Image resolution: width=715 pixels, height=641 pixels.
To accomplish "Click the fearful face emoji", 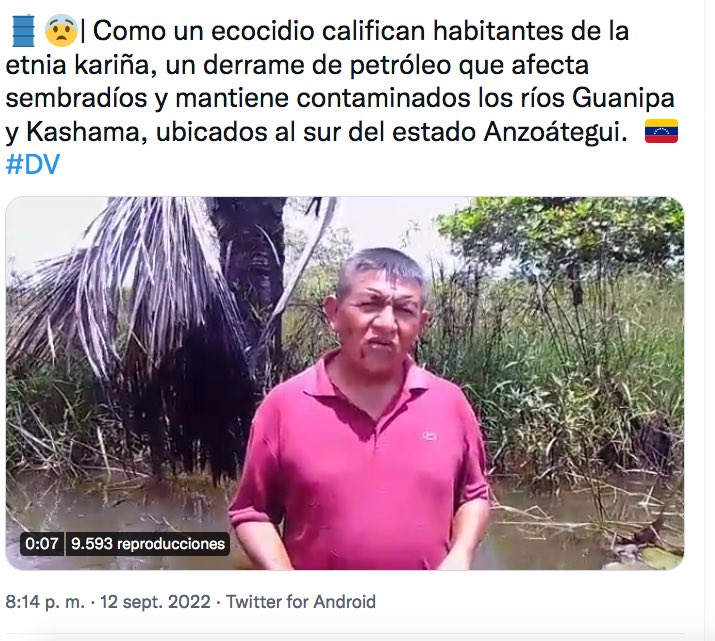I will coord(61,31).
